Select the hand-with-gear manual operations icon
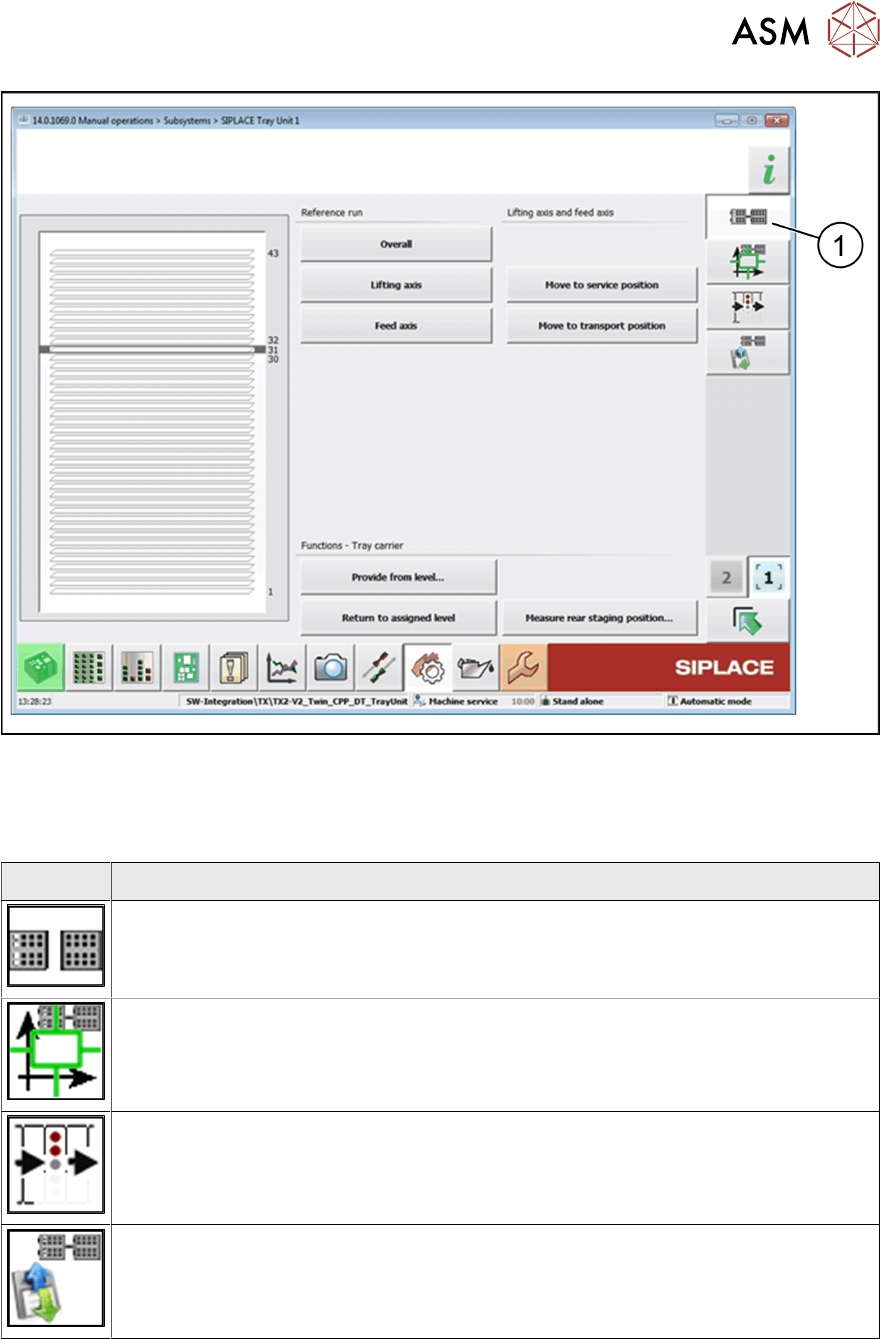 pos(427,667)
